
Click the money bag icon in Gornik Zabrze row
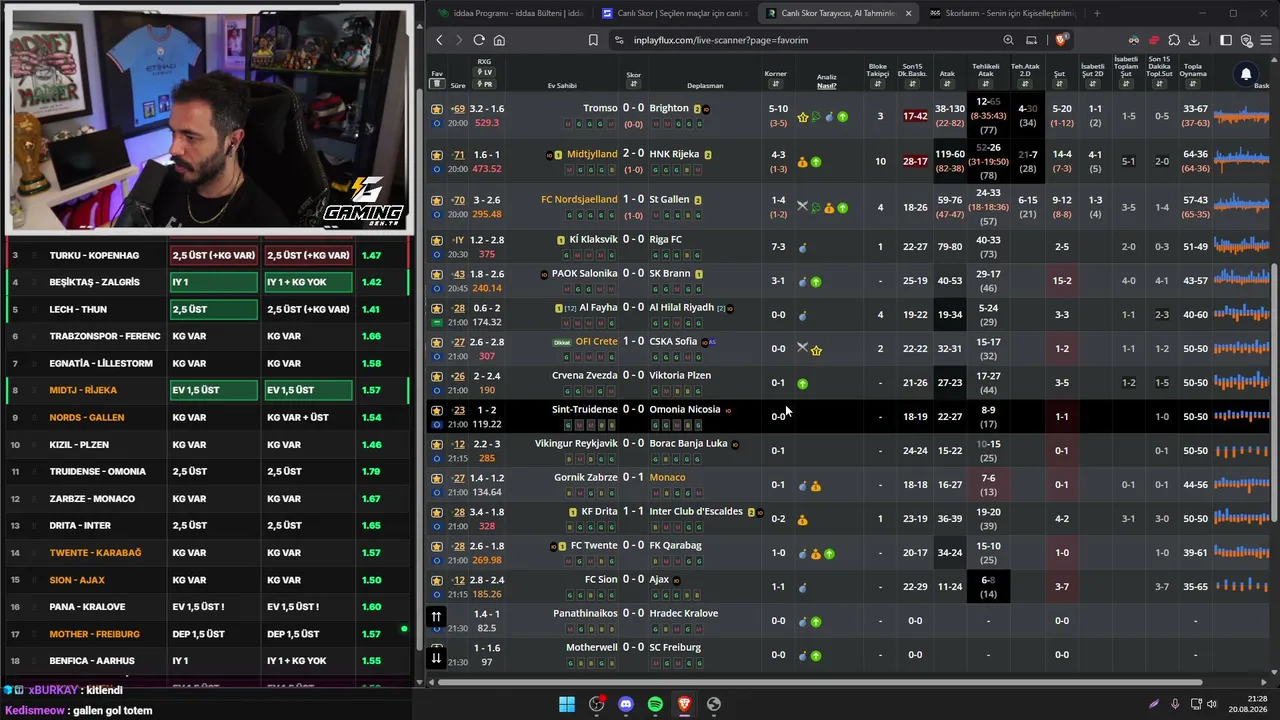[816, 486]
